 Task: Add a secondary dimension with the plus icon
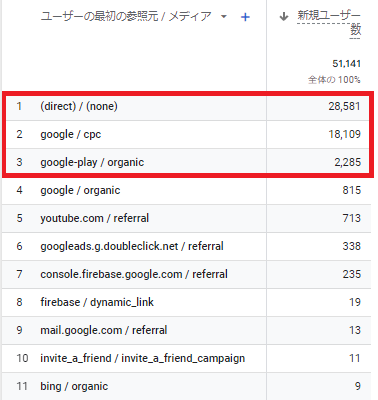coord(245,17)
